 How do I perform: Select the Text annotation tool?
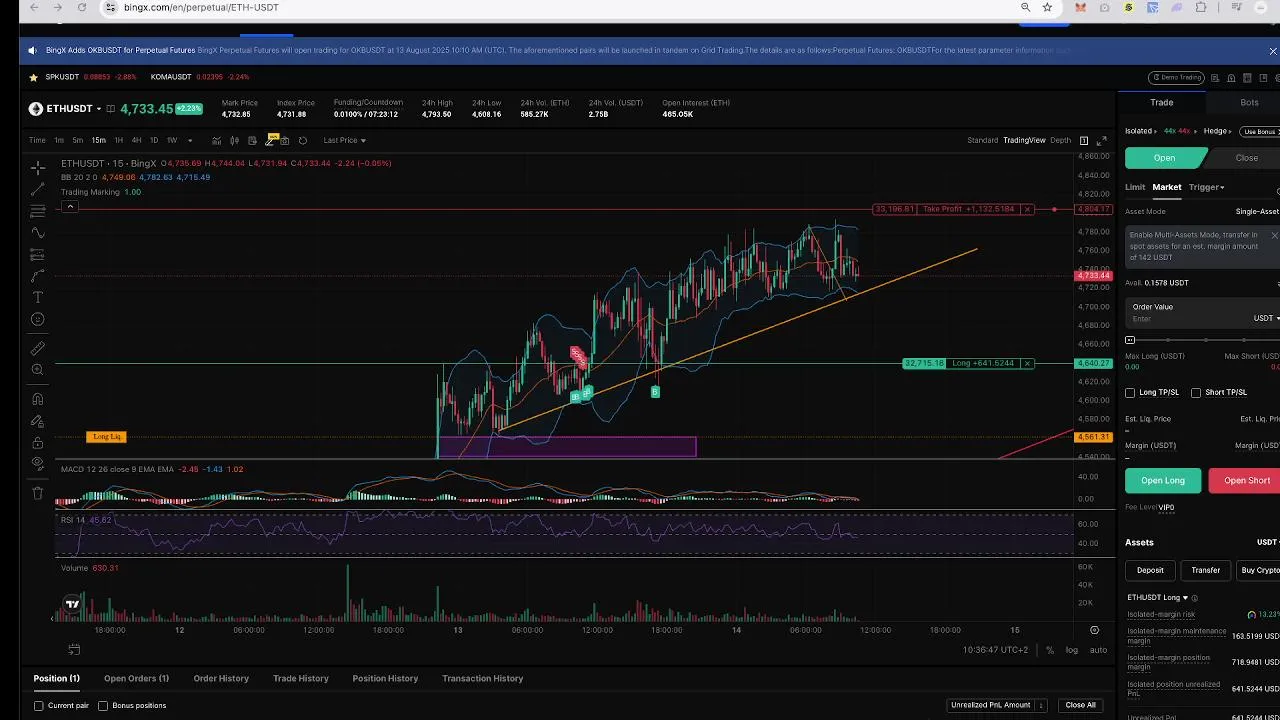(38, 298)
